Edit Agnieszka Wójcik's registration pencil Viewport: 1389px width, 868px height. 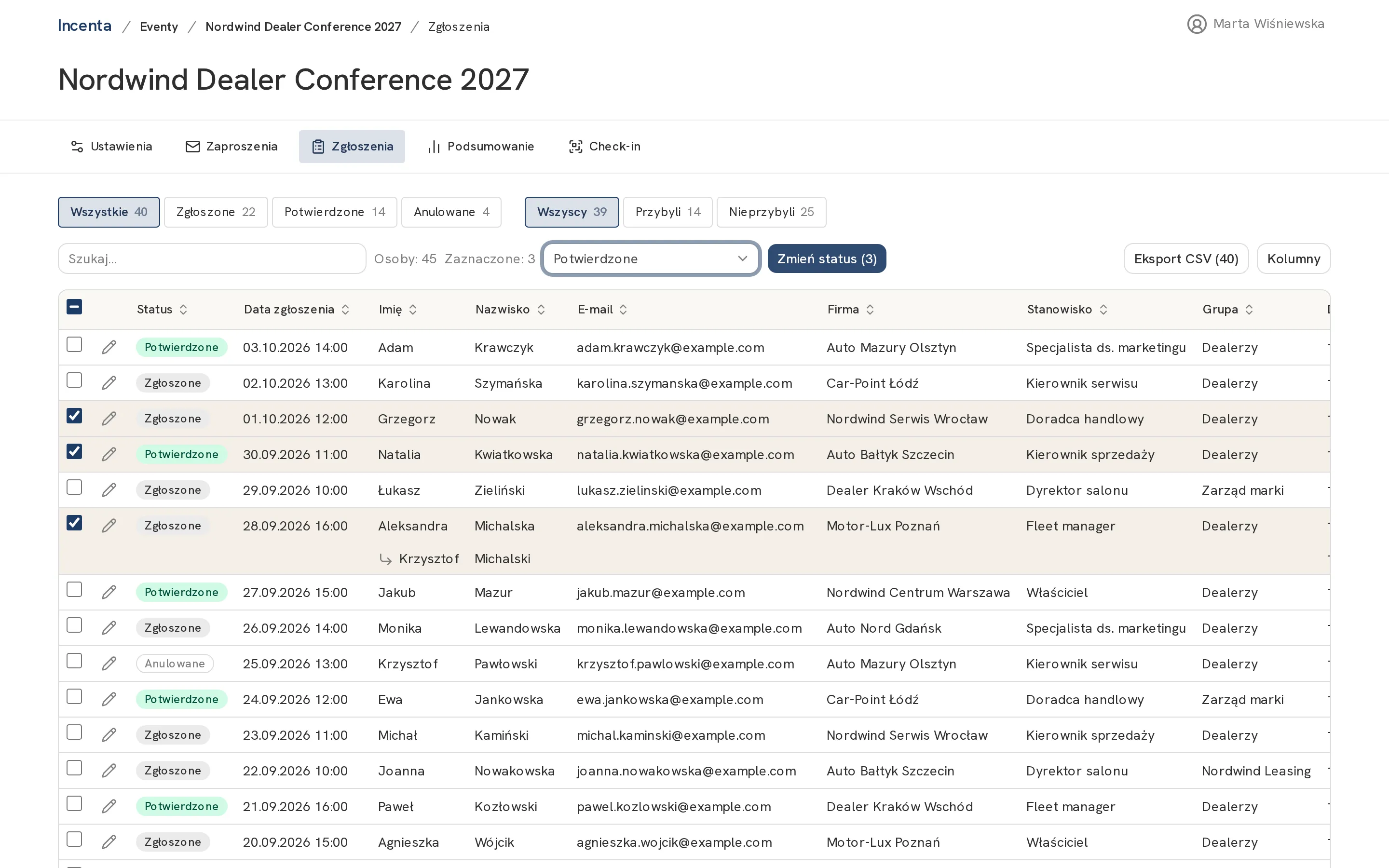point(109,841)
